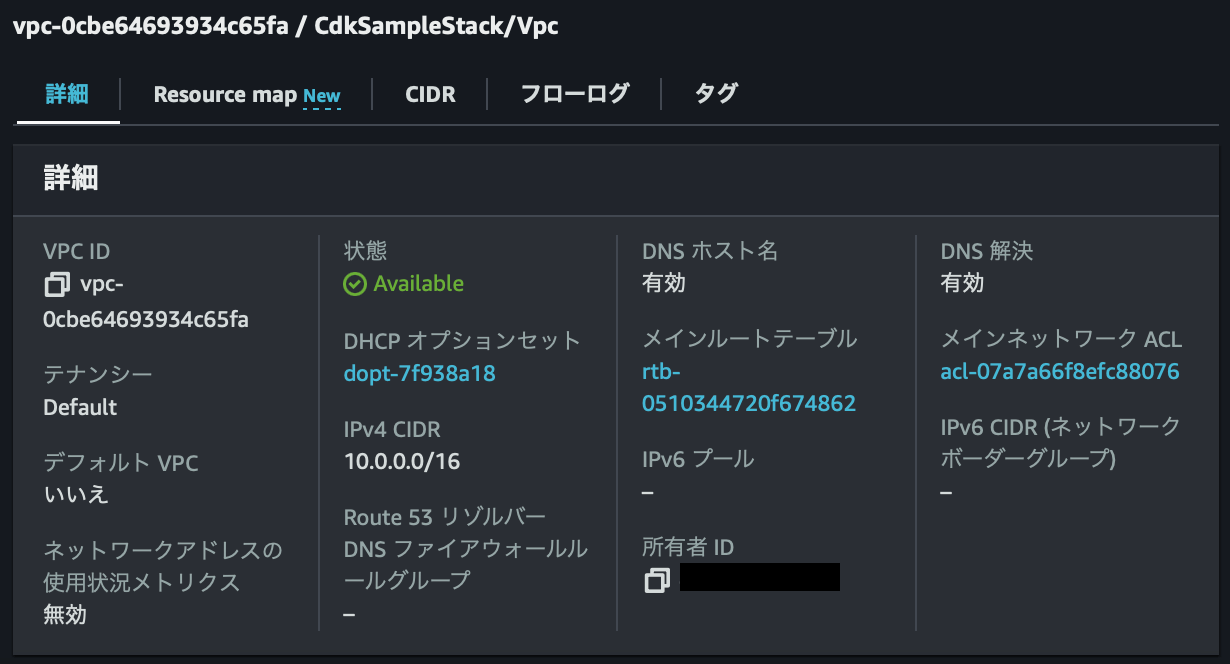
Task: Click the active 詳細 tab
Action: (67, 94)
